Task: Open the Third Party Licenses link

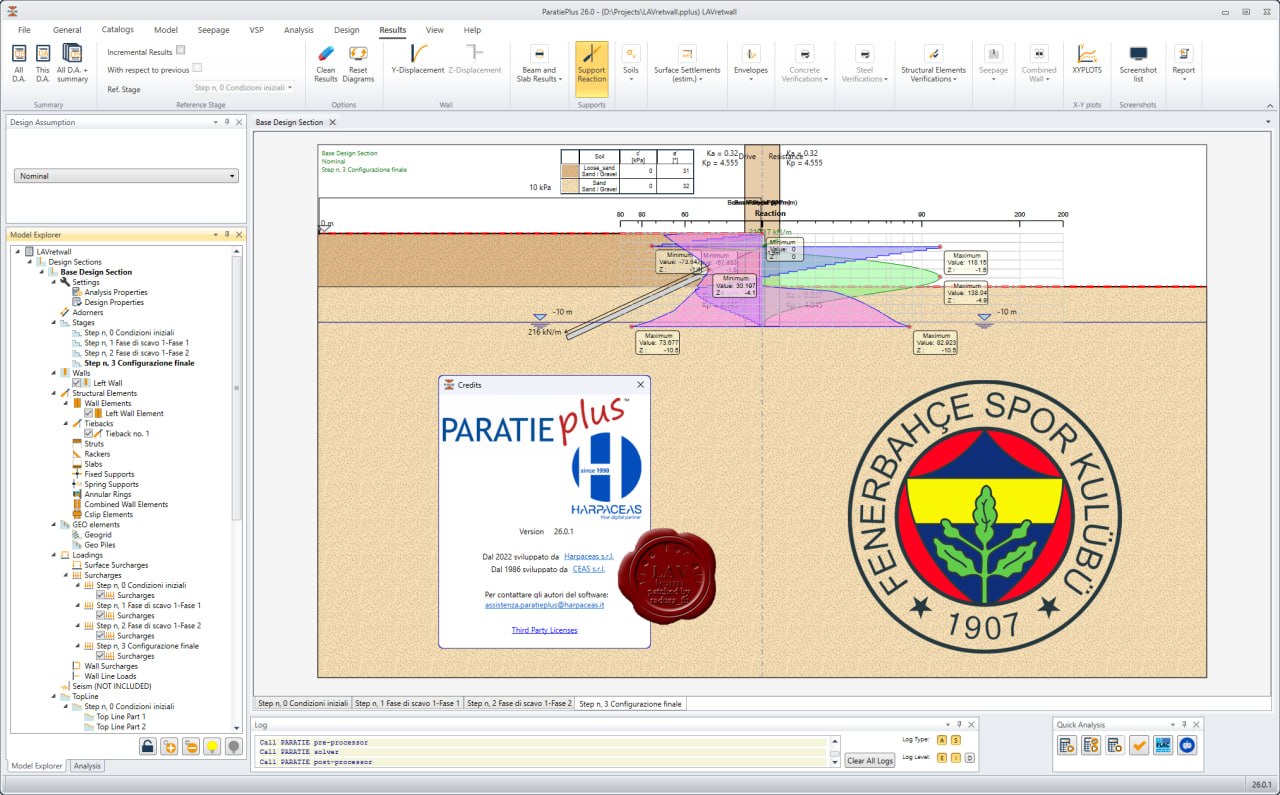Action: 544,630
